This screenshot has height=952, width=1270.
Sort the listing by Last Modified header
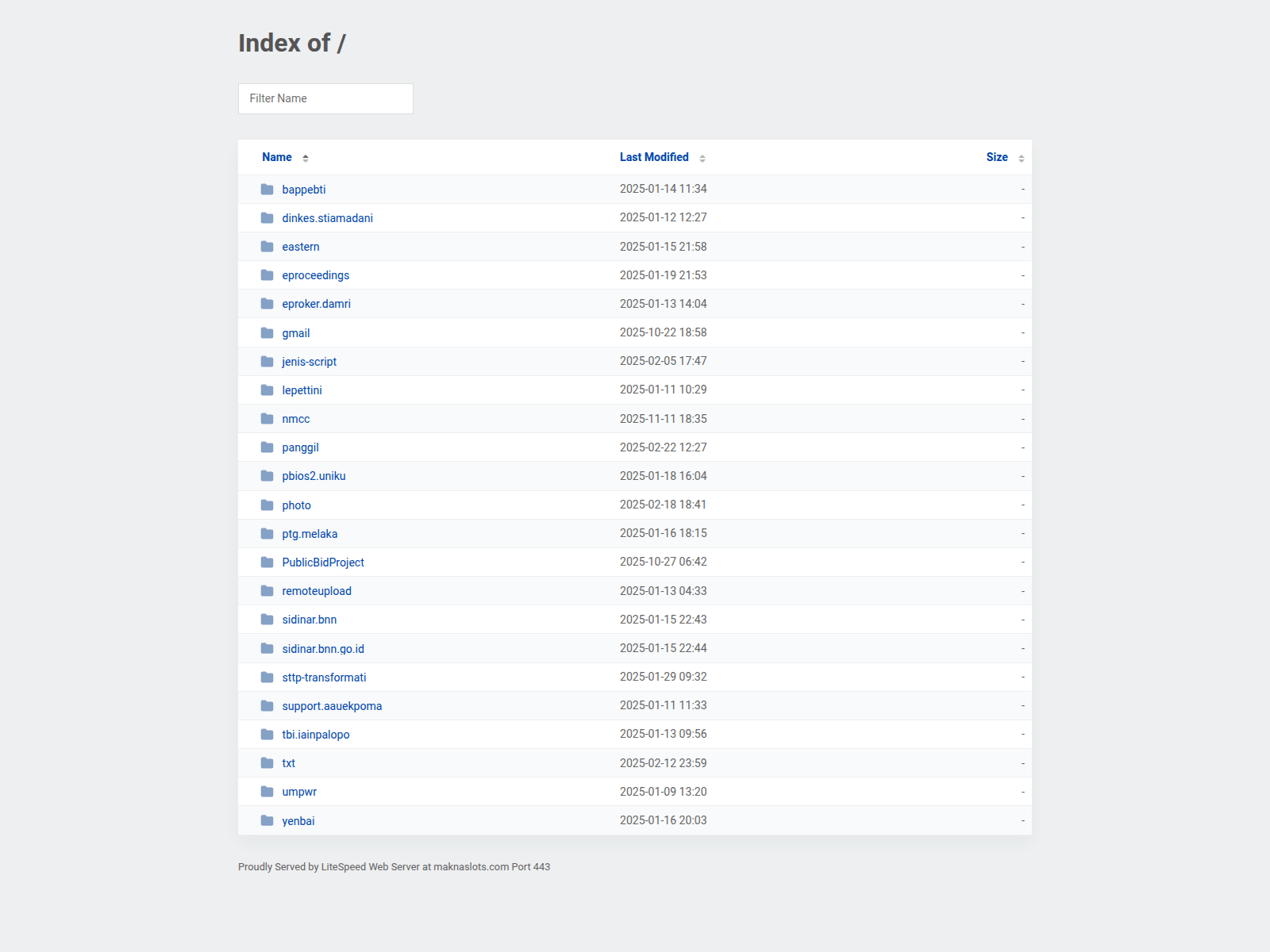point(654,157)
